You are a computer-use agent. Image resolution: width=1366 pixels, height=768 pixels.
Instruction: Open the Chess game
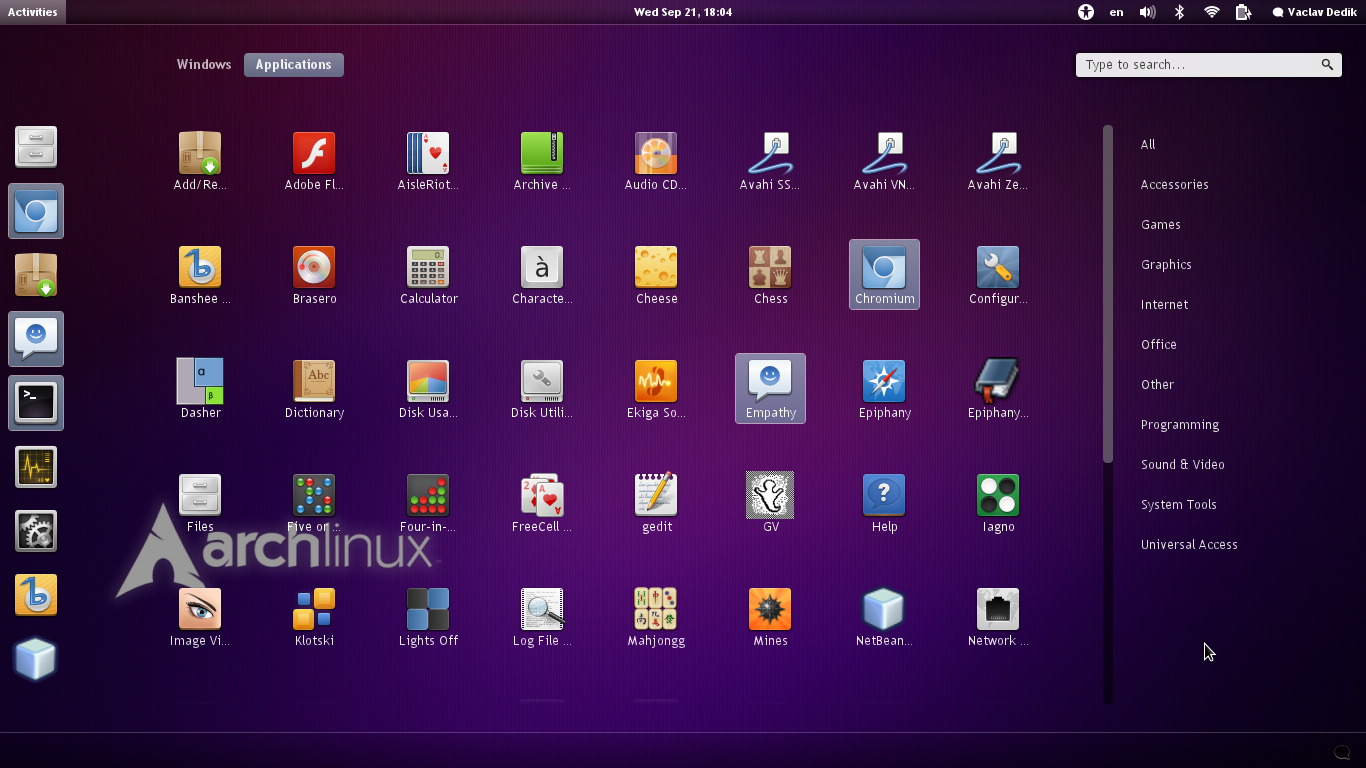point(770,275)
